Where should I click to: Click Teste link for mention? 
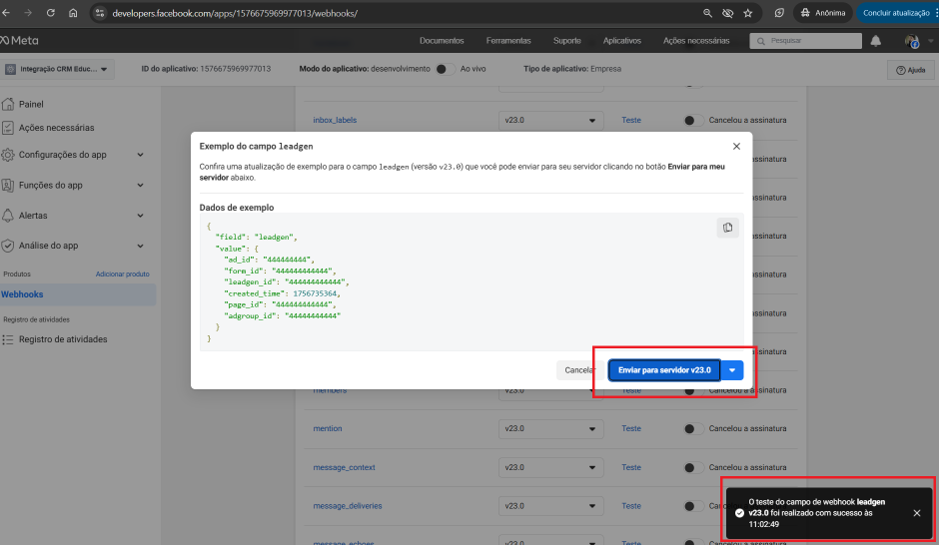(x=631, y=429)
